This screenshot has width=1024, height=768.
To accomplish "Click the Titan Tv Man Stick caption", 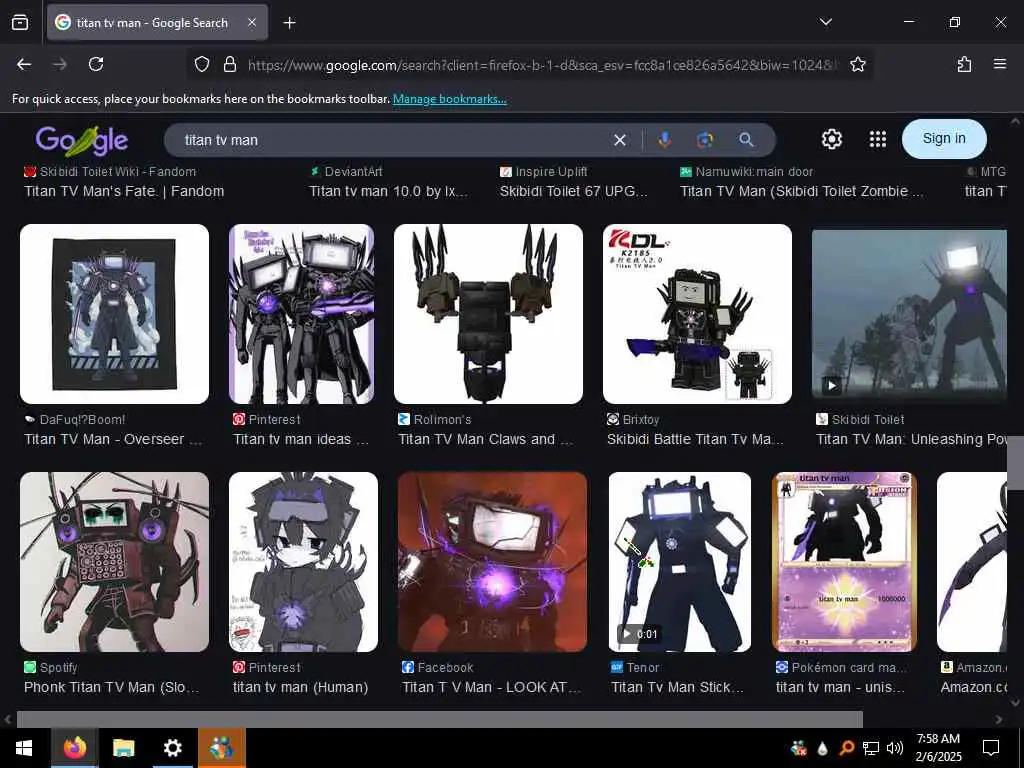I will click(x=677, y=688).
